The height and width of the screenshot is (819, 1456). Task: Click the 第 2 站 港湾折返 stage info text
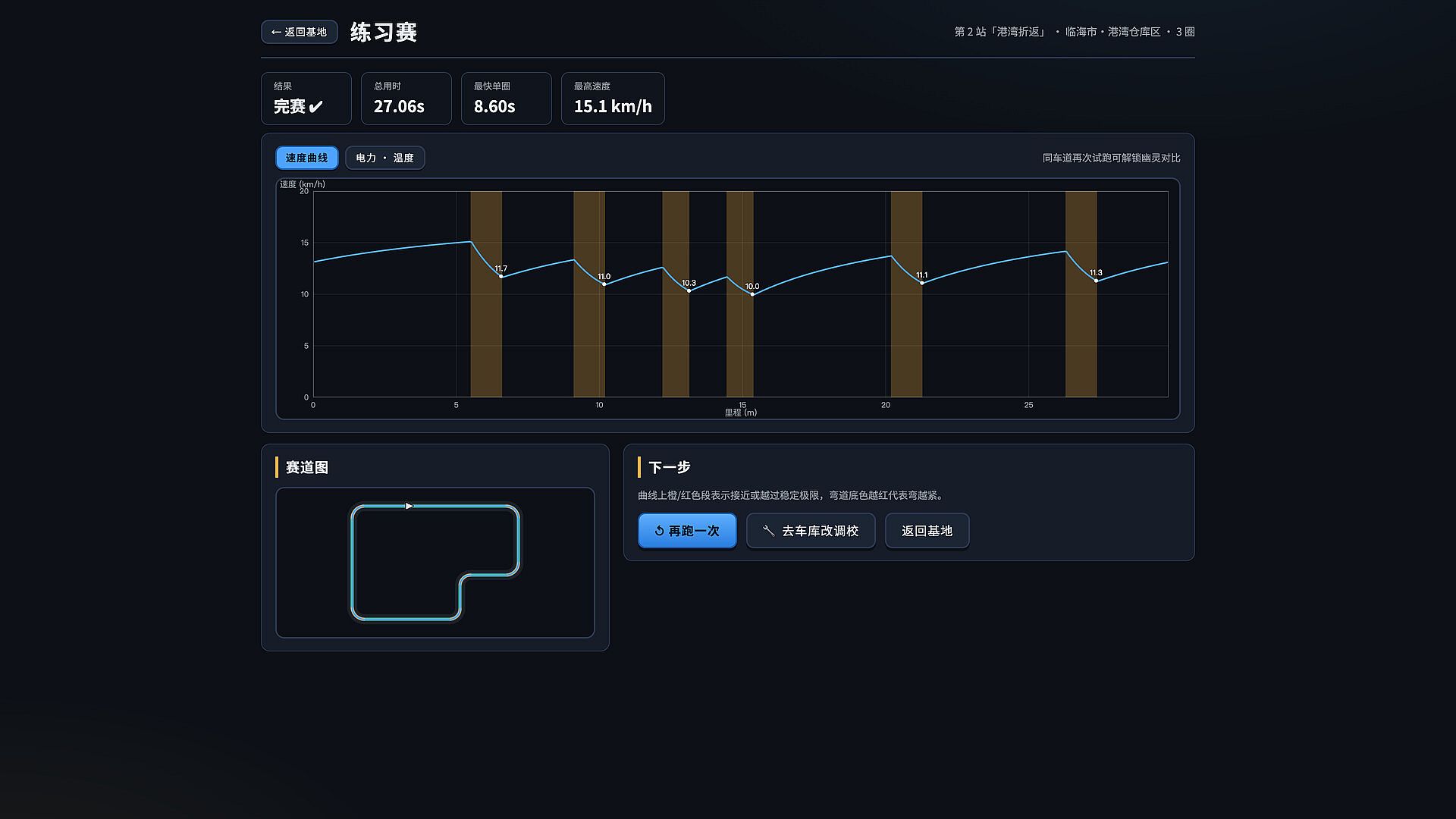tap(1075, 32)
